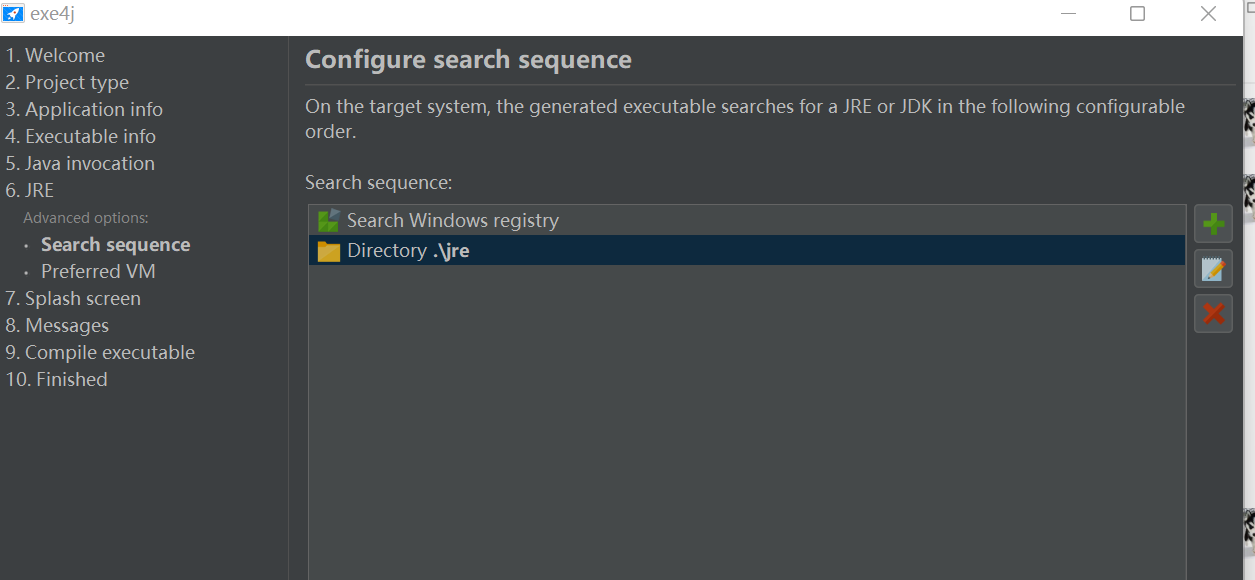The height and width of the screenshot is (580, 1255).
Task: Click the edit entry notepad icon
Action: (x=1213, y=268)
